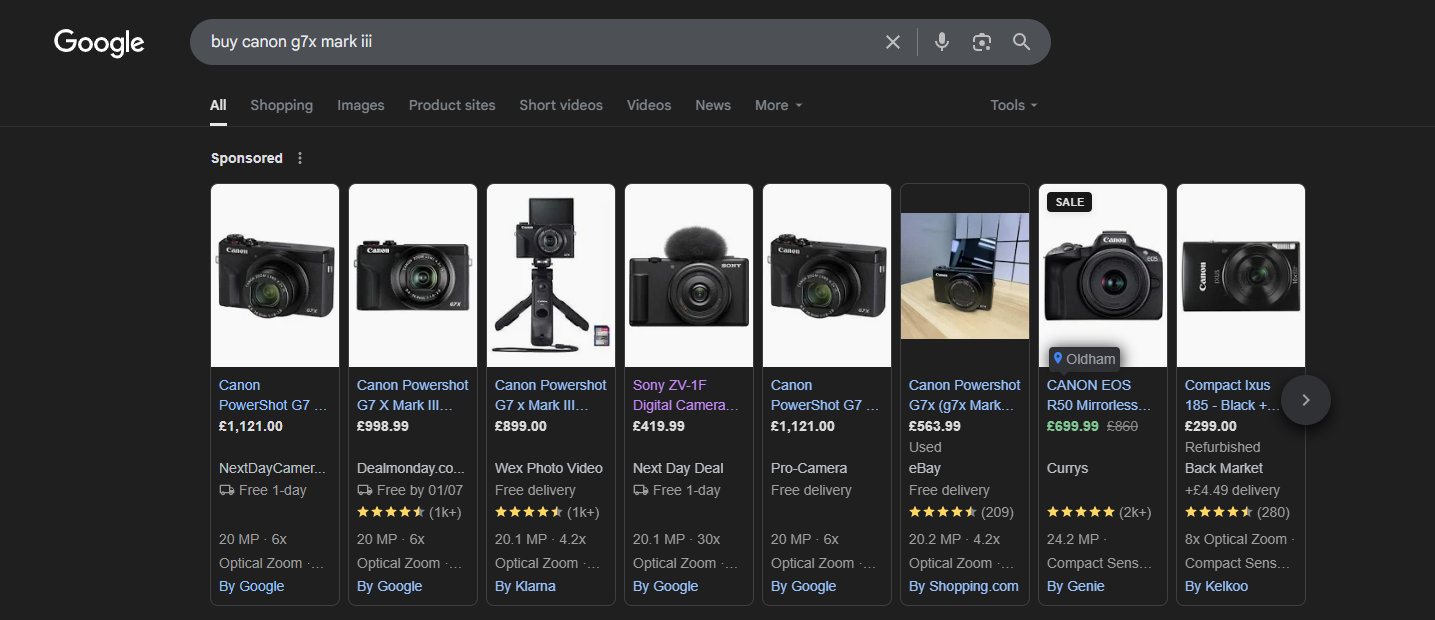Click By Kelkoo link
The image size is (1435, 620).
pyautogui.click(x=1217, y=586)
